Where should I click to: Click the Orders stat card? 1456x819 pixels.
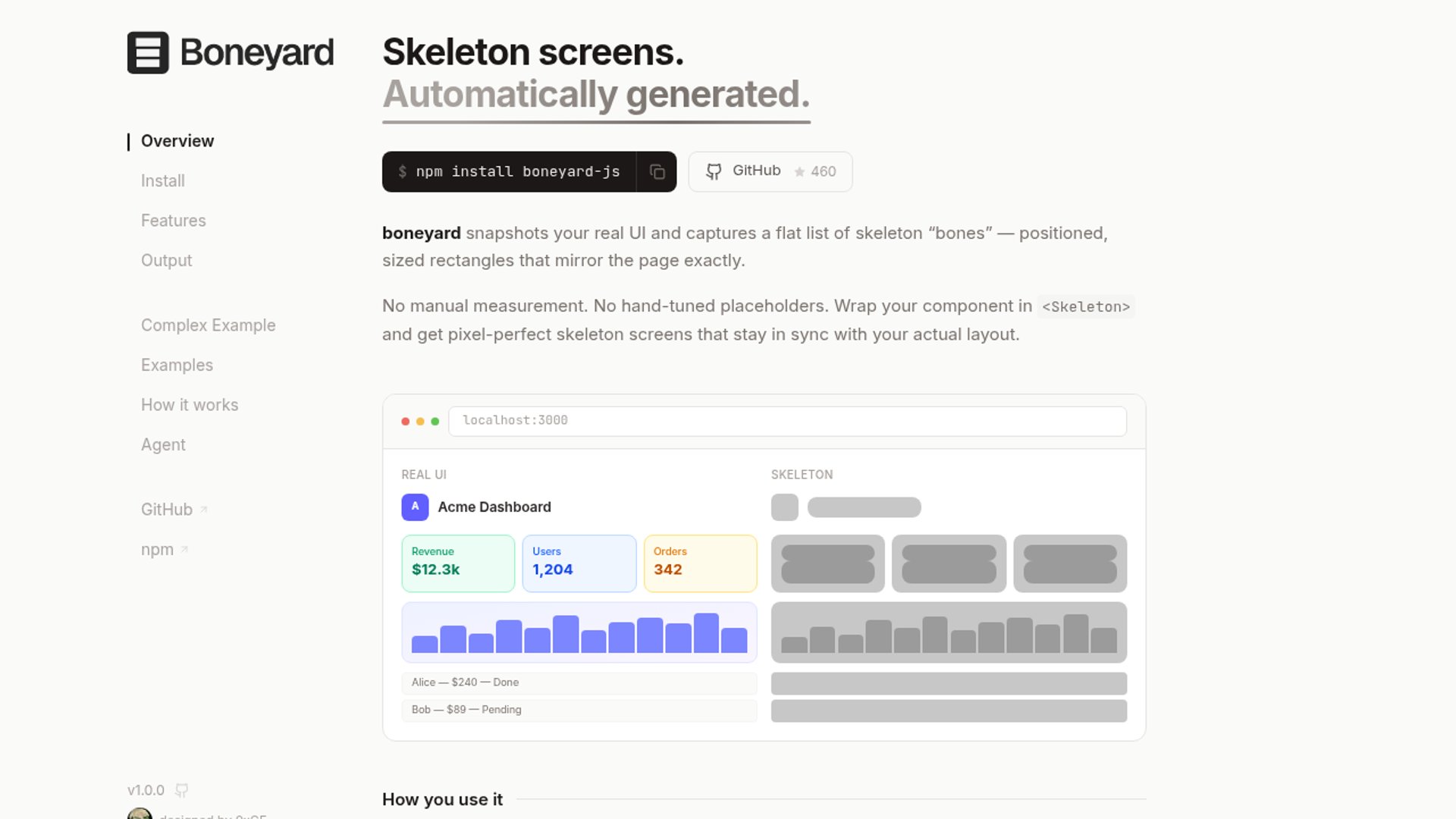pos(700,563)
